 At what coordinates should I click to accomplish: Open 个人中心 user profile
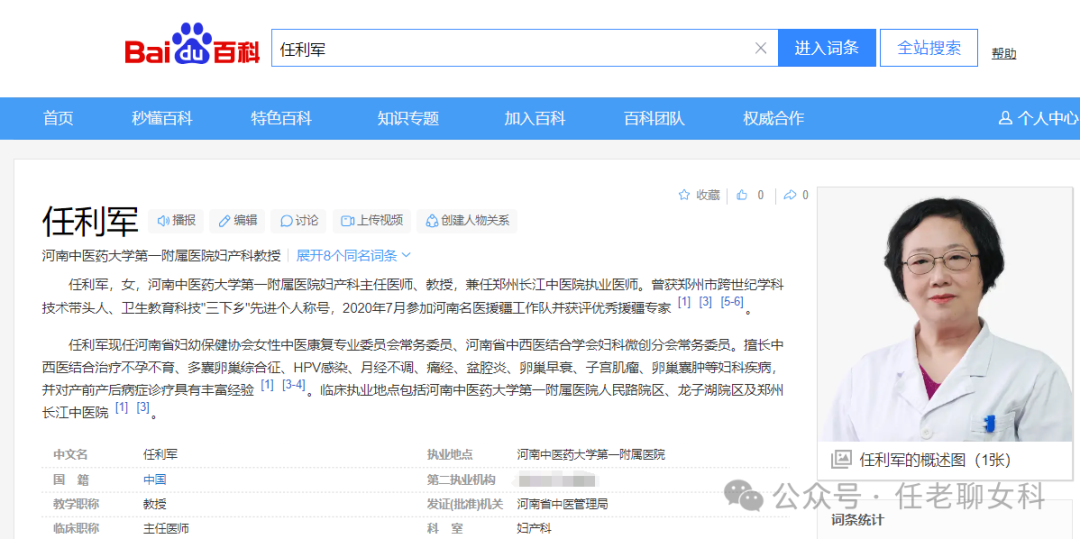pos(1039,118)
